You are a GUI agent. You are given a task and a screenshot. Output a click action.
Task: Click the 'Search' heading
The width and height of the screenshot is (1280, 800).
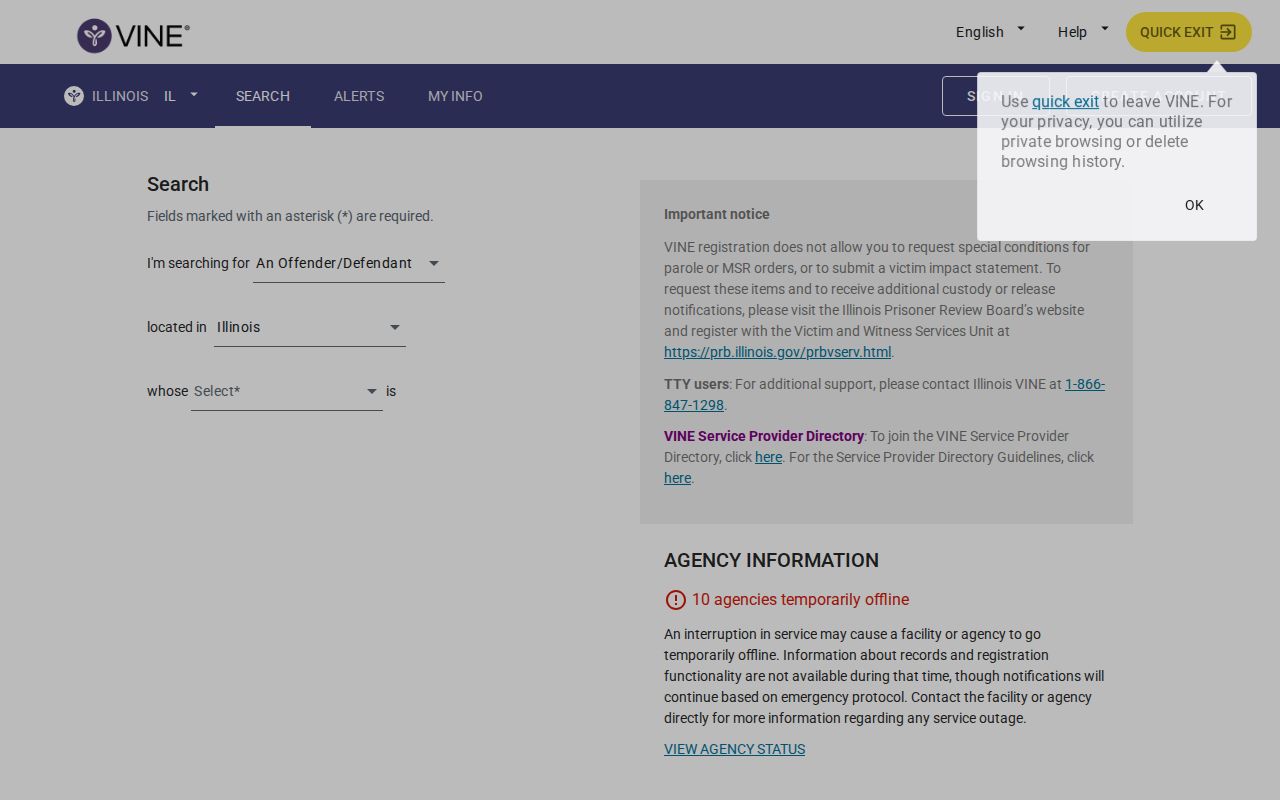coord(178,184)
